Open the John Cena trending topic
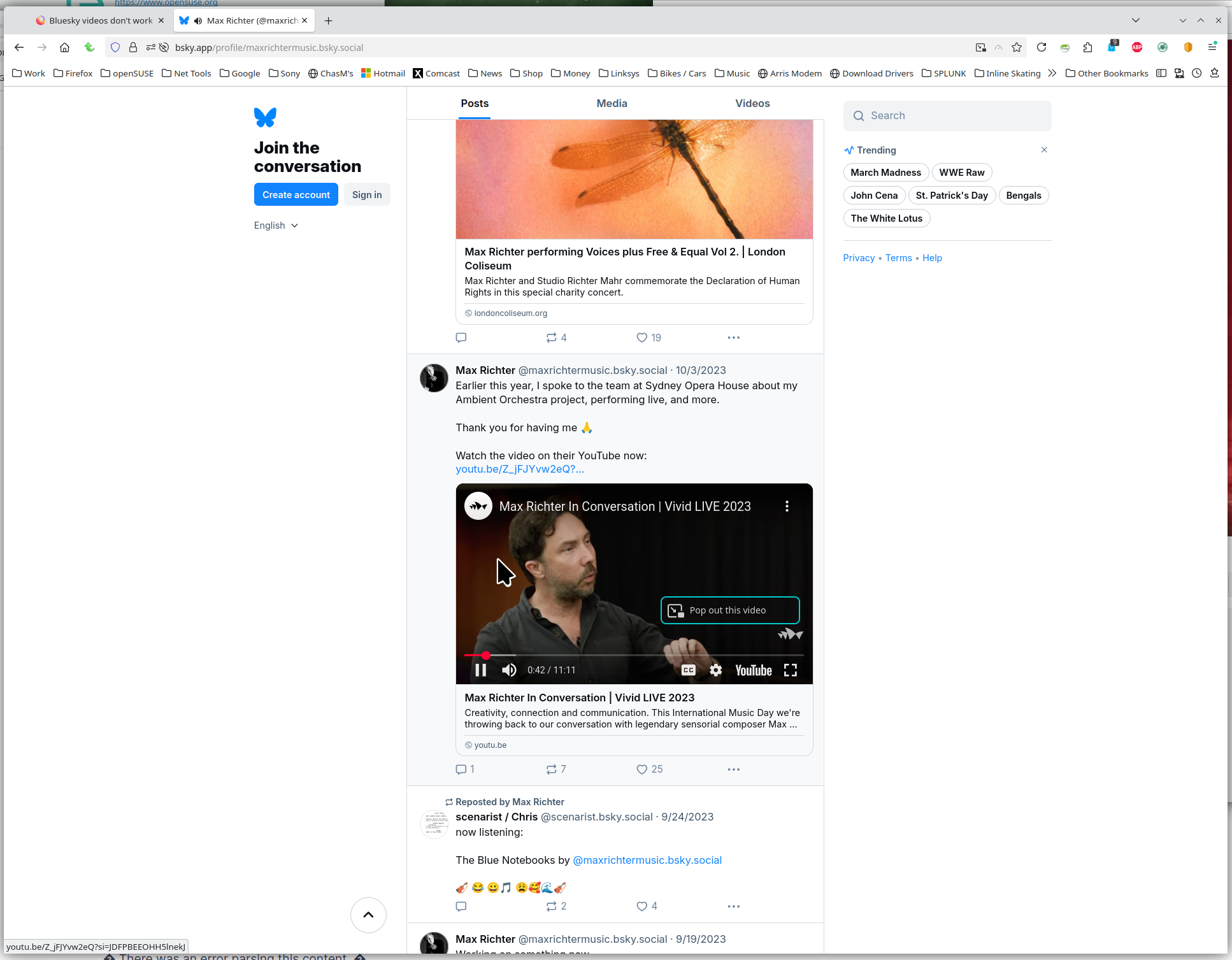 [874, 196]
